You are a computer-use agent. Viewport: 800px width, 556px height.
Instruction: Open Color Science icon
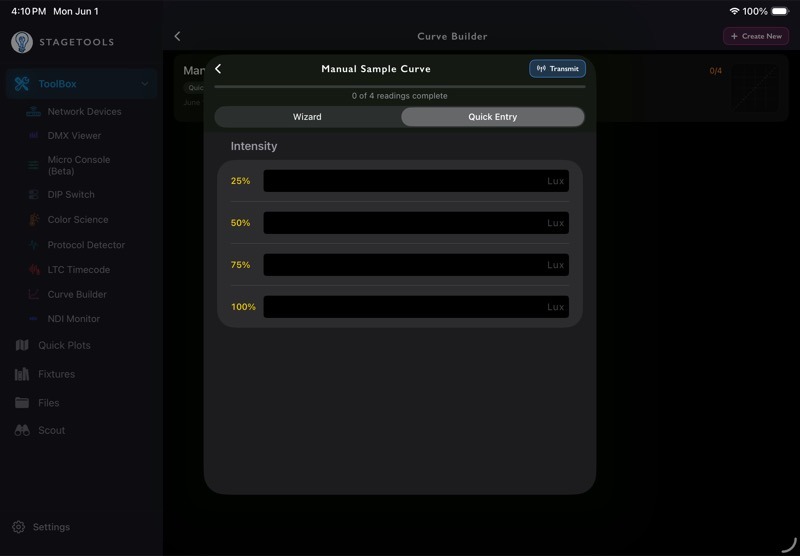pyautogui.click(x=34, y=219)
